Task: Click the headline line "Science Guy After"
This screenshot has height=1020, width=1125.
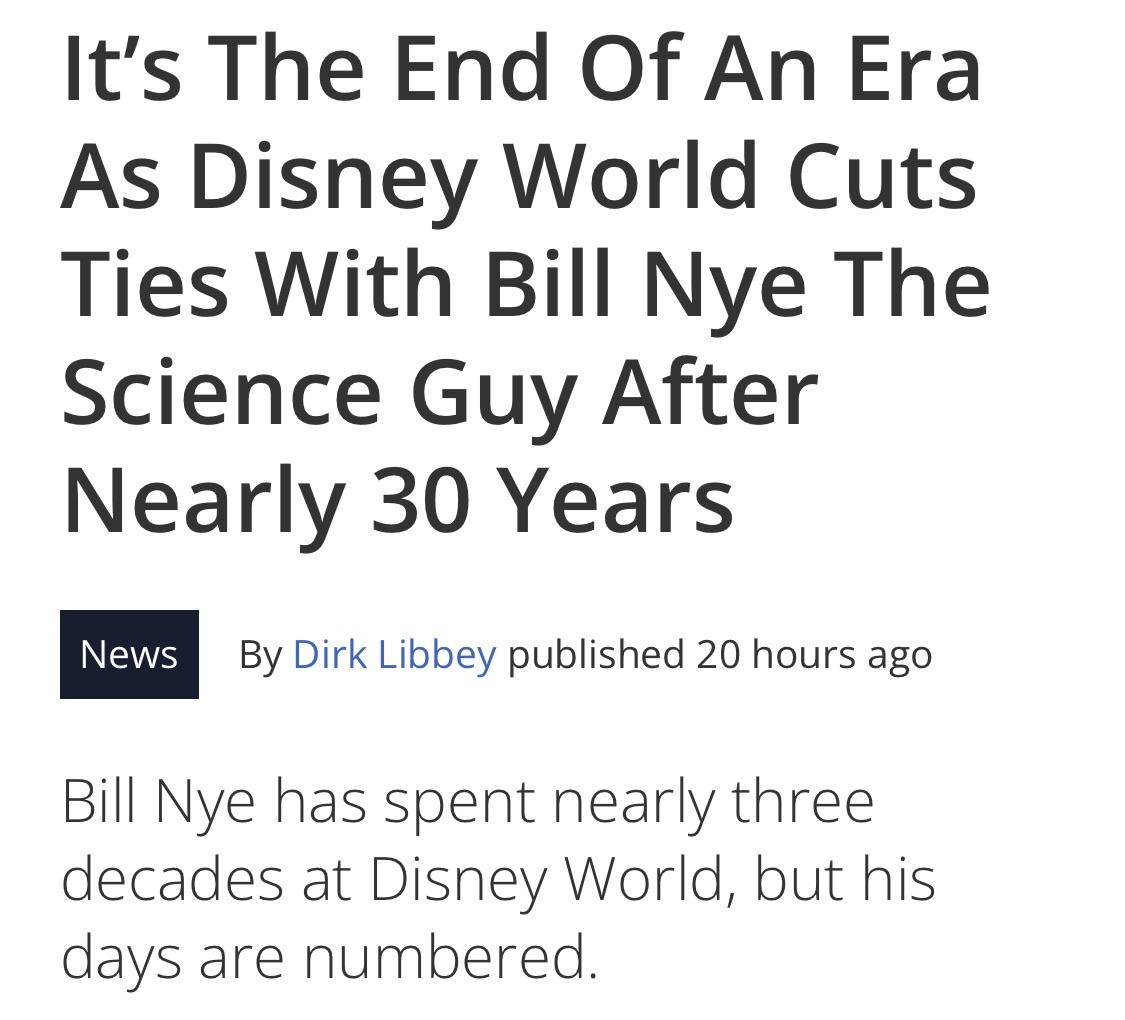Action: click(x=441, y=393)
